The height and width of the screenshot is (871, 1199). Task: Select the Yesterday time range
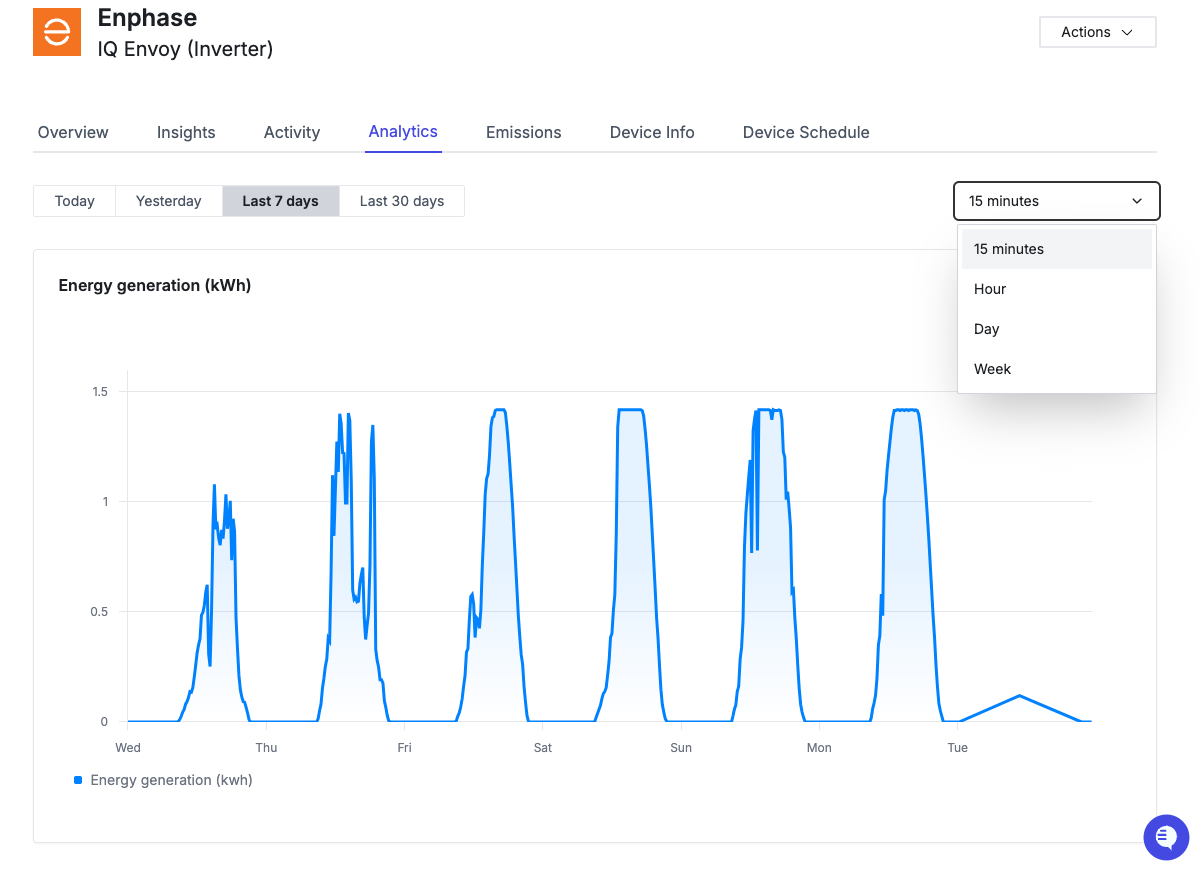(x=168, y=201)
